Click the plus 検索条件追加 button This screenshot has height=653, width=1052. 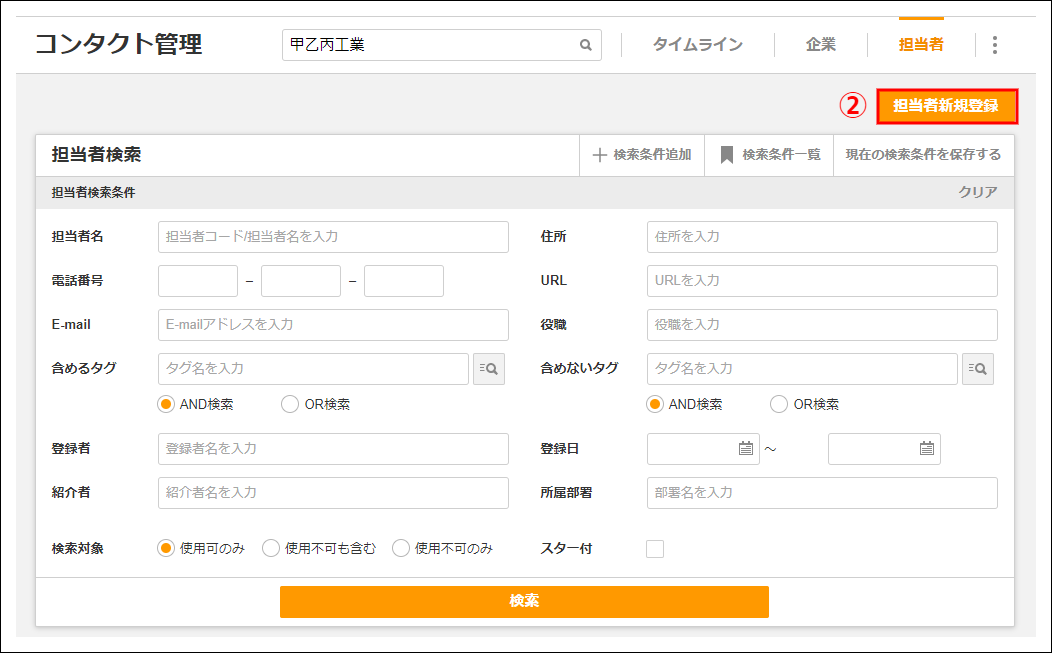[x=642, y=155]
